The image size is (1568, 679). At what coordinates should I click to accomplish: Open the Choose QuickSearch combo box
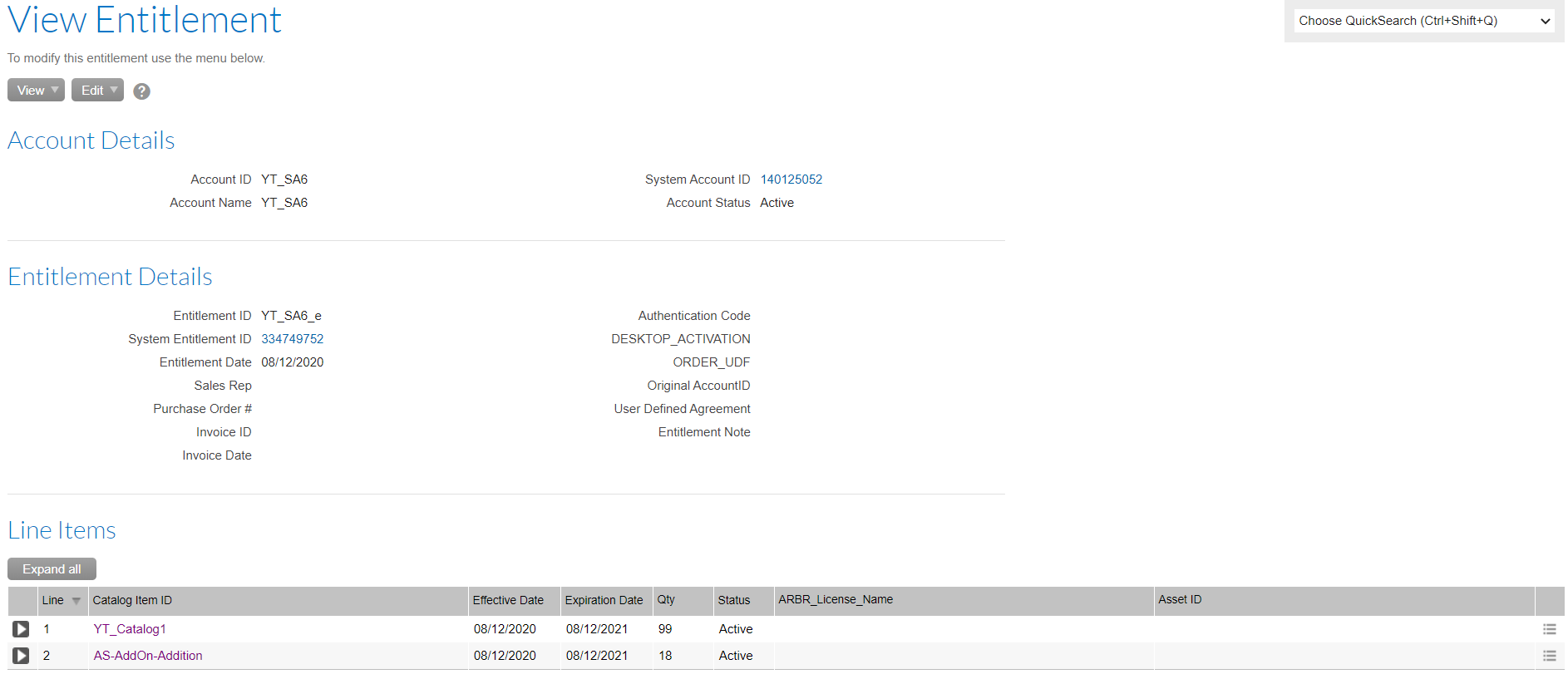click(1424, 21)
